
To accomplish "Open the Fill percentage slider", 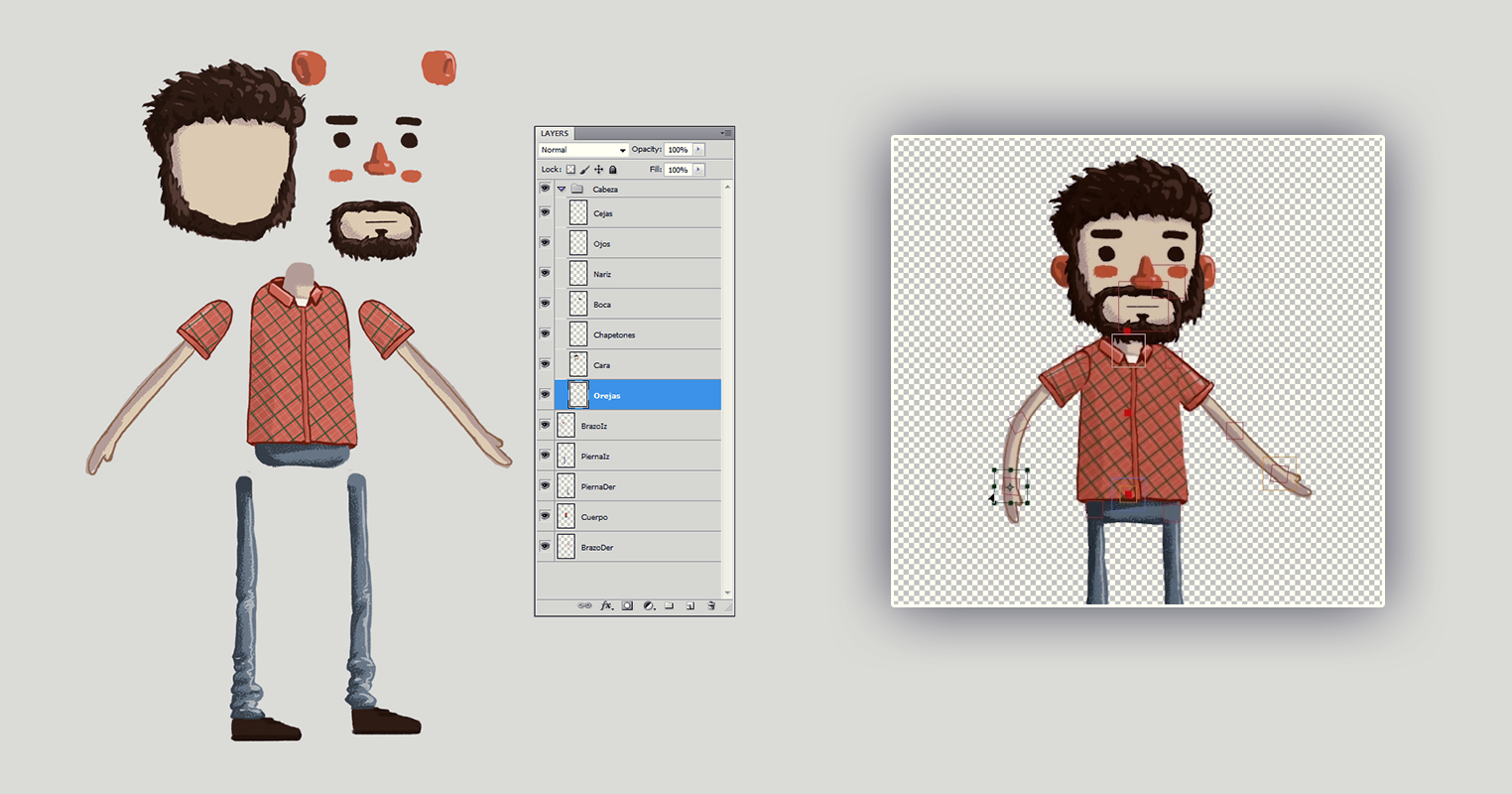I will pos(698,169).
